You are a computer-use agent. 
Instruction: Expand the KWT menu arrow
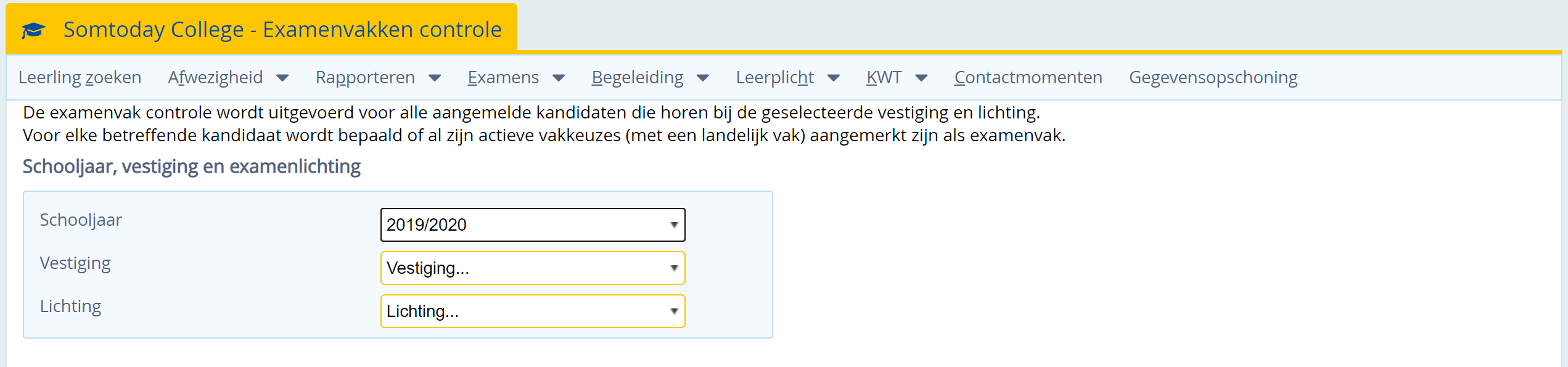tap(921, 78)
